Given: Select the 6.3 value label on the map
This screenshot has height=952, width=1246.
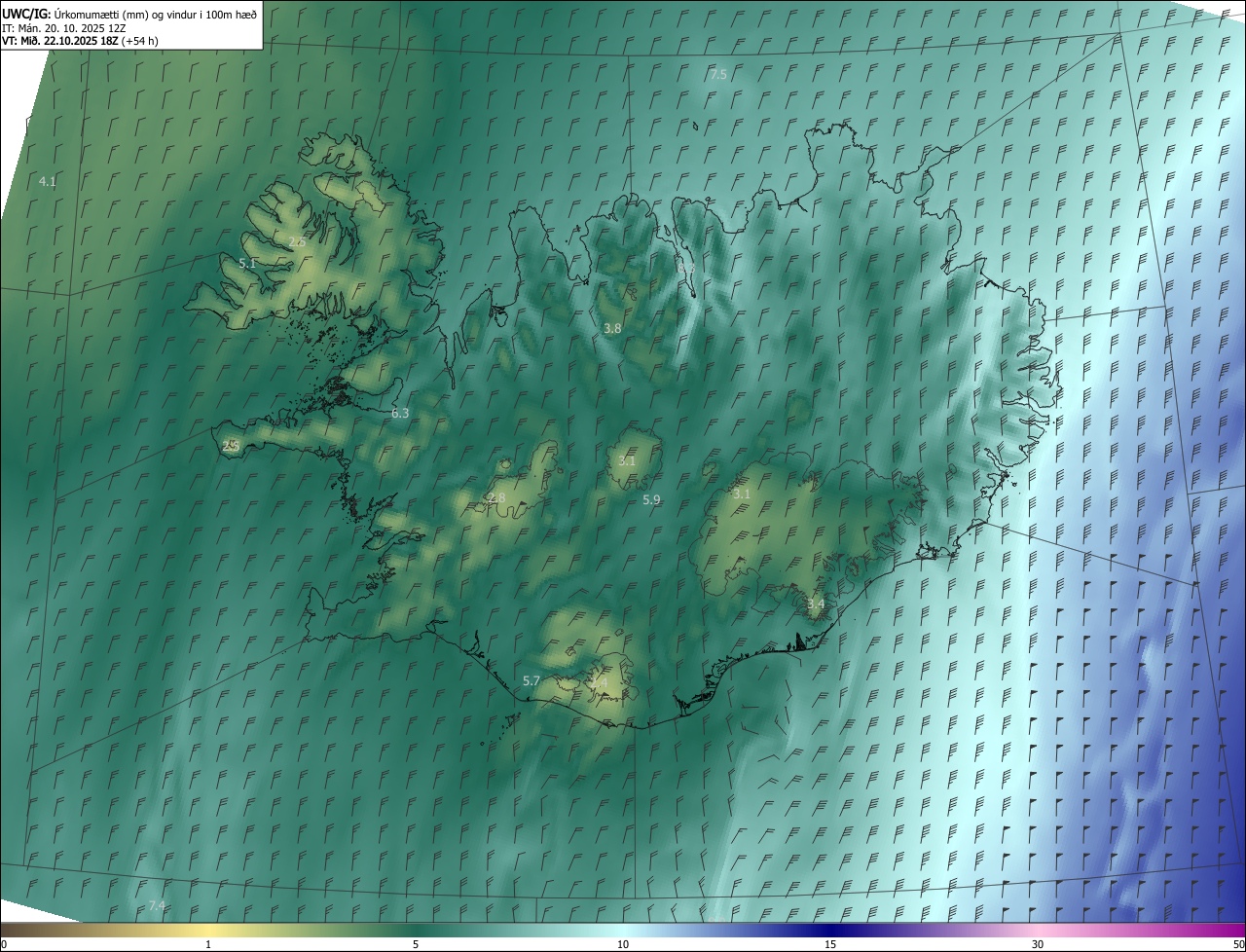Looking at the screenshot, I should (400, 414).
